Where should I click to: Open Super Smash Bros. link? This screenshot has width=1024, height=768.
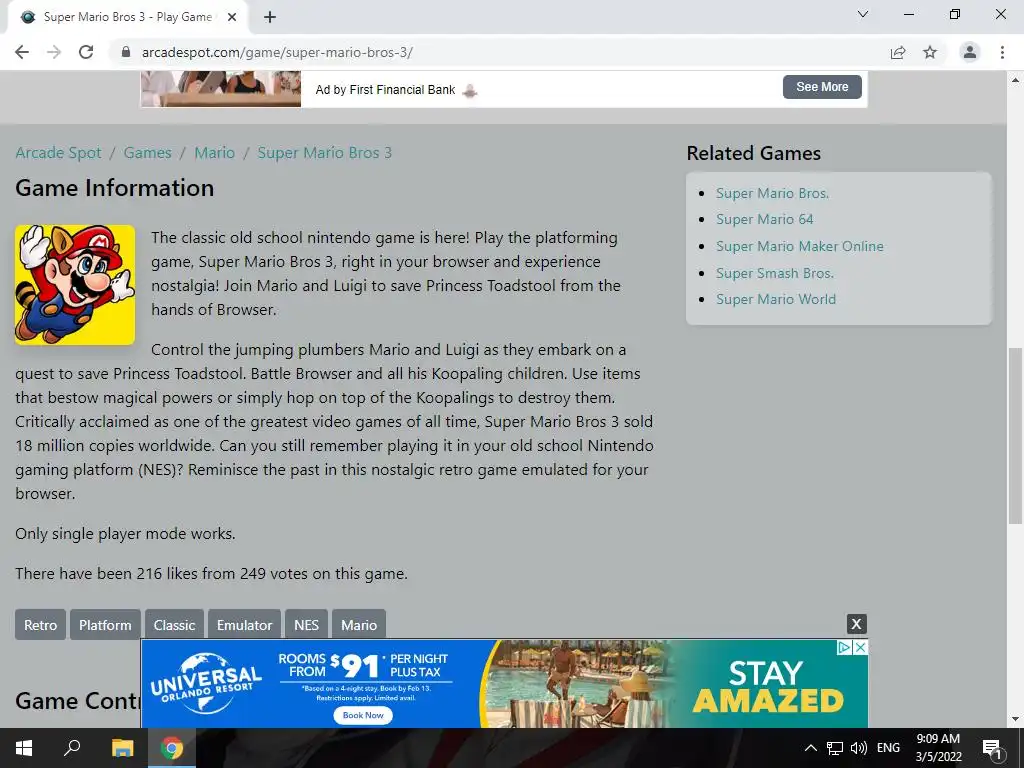coord(775,273)
